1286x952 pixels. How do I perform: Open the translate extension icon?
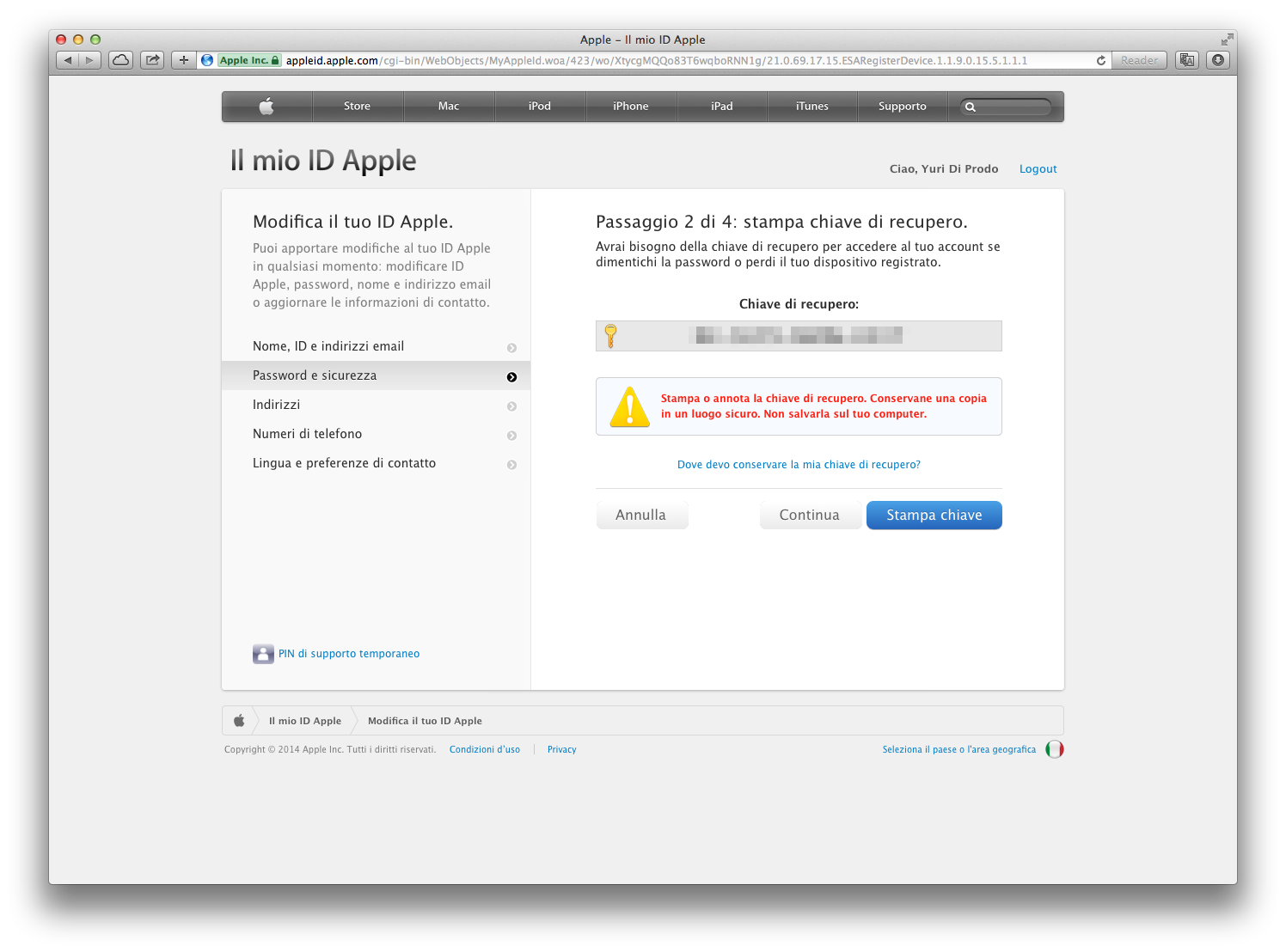[1187, 60]
